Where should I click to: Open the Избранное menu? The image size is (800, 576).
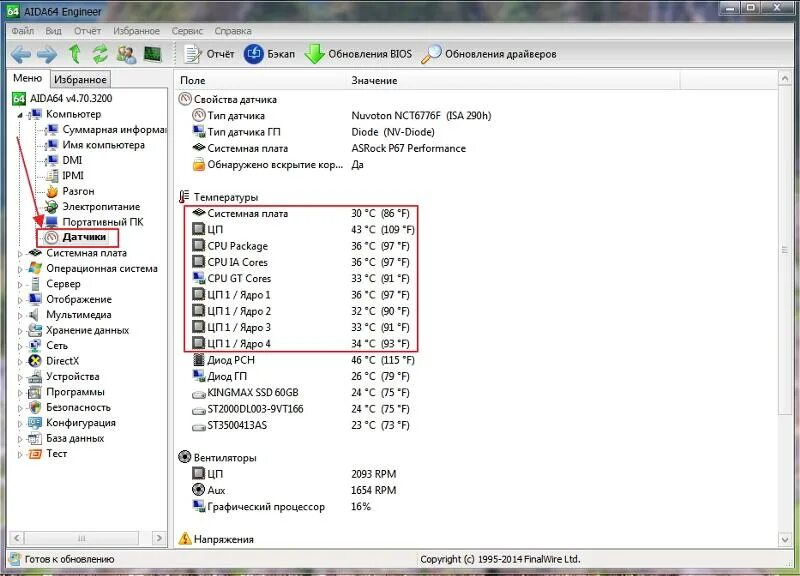(136, 31)
